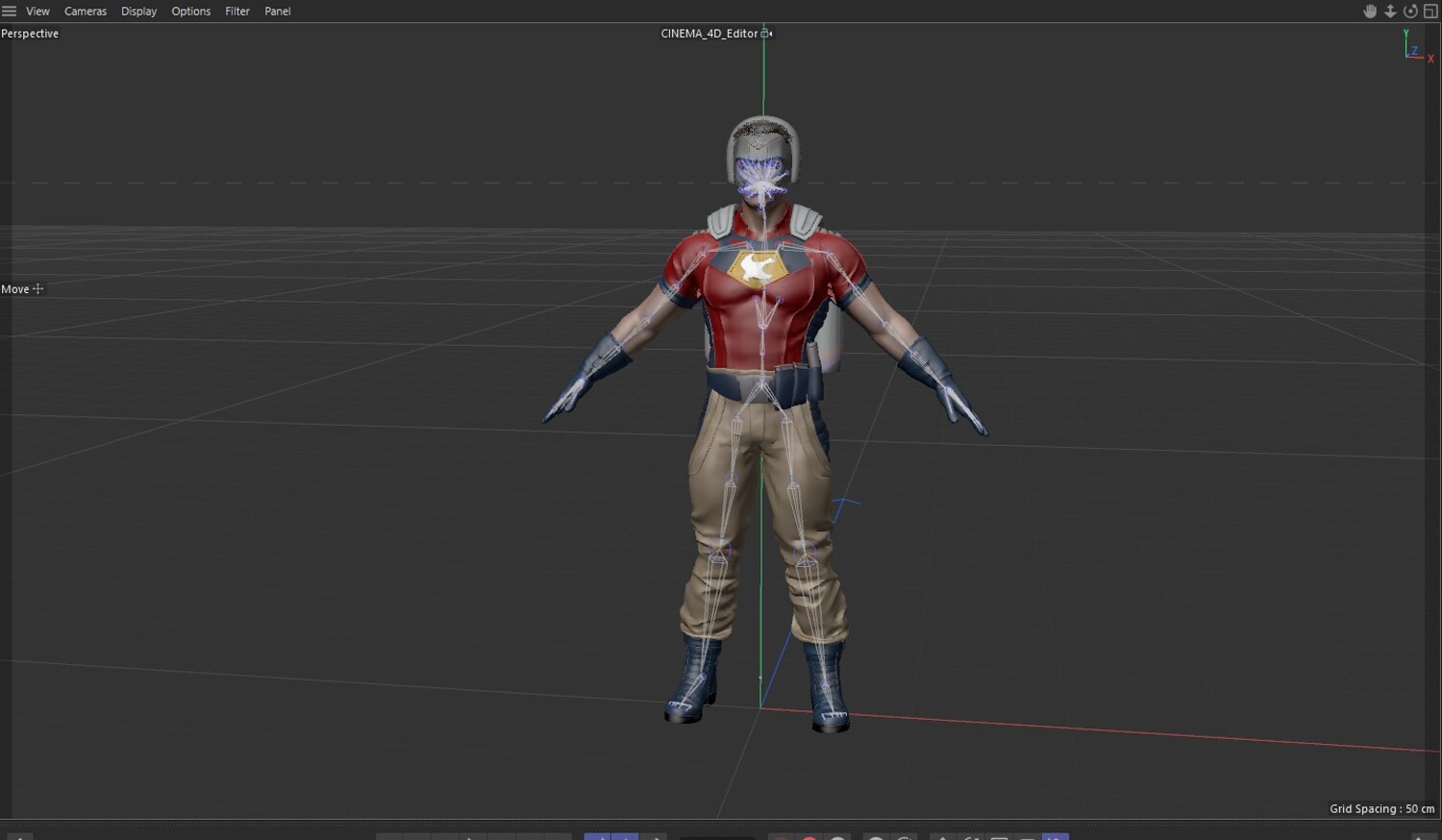Open the Cameras menu
The height and width of the screenshot is (840, 1442).
86,12
